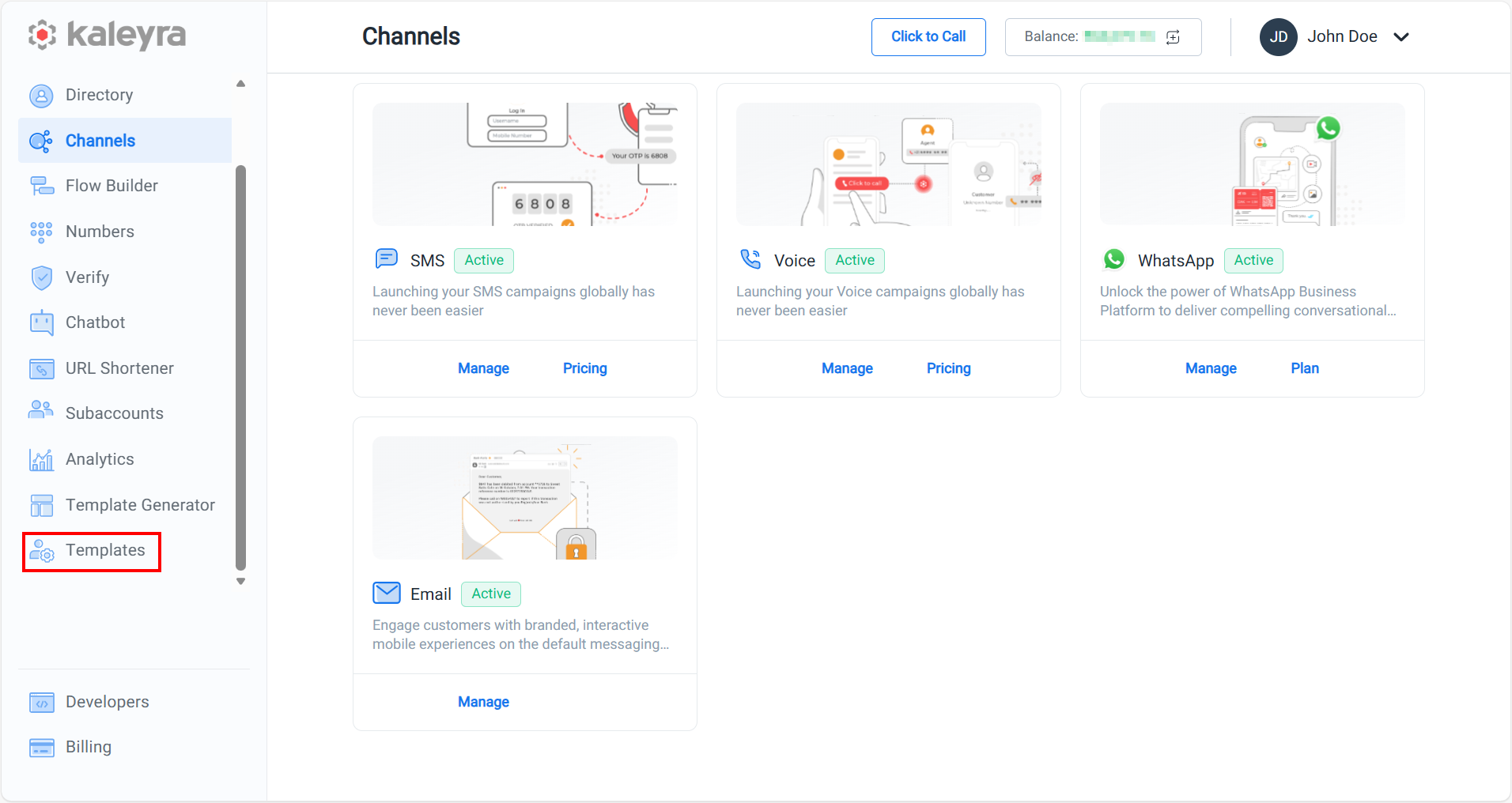Viewport: 1512px width, 803px height.
Task: Click the JD user avatar
Action: coord(1278,37)
